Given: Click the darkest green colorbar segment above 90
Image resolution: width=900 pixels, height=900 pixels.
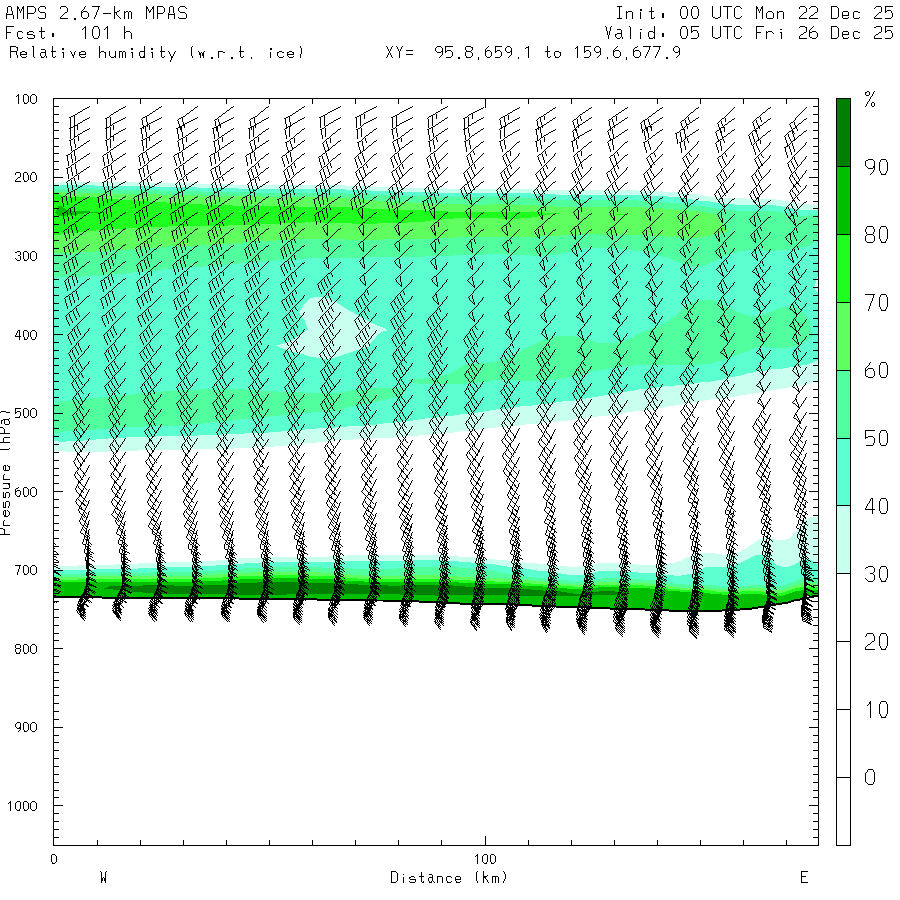Looking at the screenshot, I should point(843,133).
